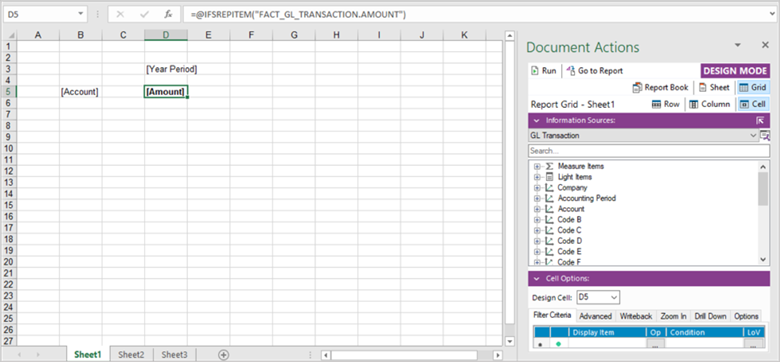Click the DESIGN MODE button

pyautogui.click(x=735, y=71)
